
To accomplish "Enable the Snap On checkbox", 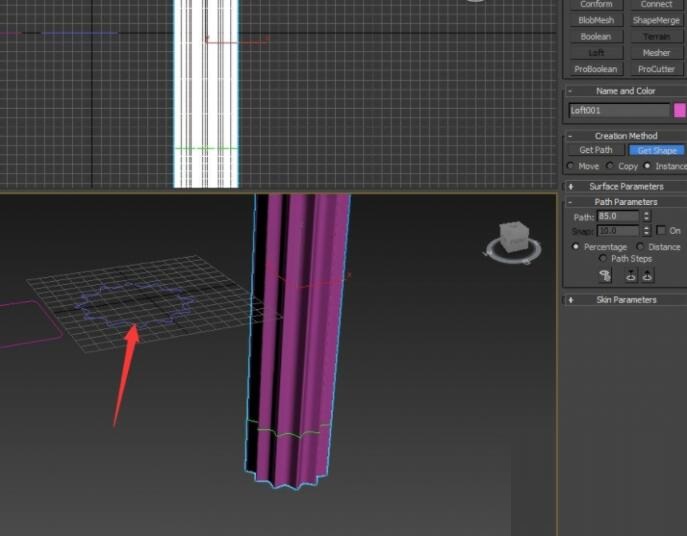I will click(x=661, y=231).
